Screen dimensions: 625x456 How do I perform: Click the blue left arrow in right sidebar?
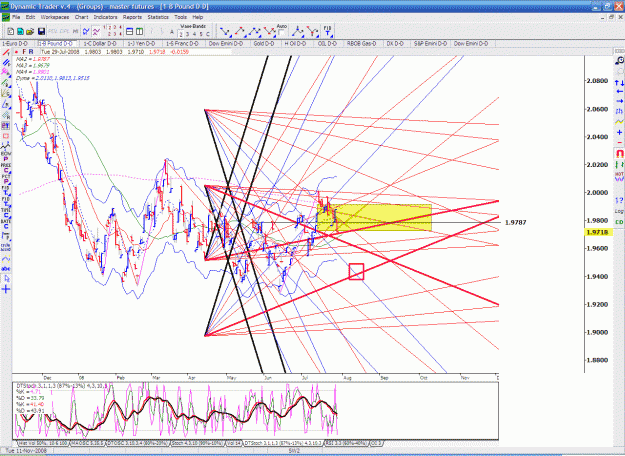tap(619, 91)
